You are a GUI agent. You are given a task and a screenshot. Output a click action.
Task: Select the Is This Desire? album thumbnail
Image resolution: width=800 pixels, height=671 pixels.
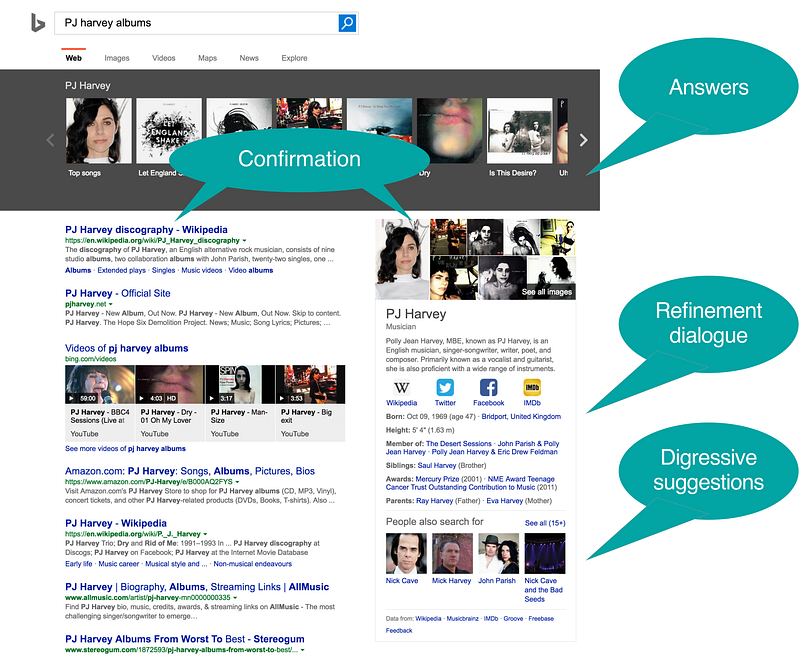tap(519, 131)
